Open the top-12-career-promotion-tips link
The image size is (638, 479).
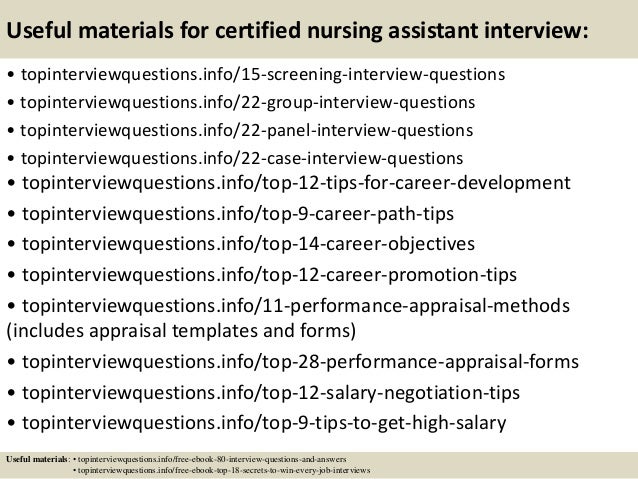pyautogui.click(x=269, y=275)
